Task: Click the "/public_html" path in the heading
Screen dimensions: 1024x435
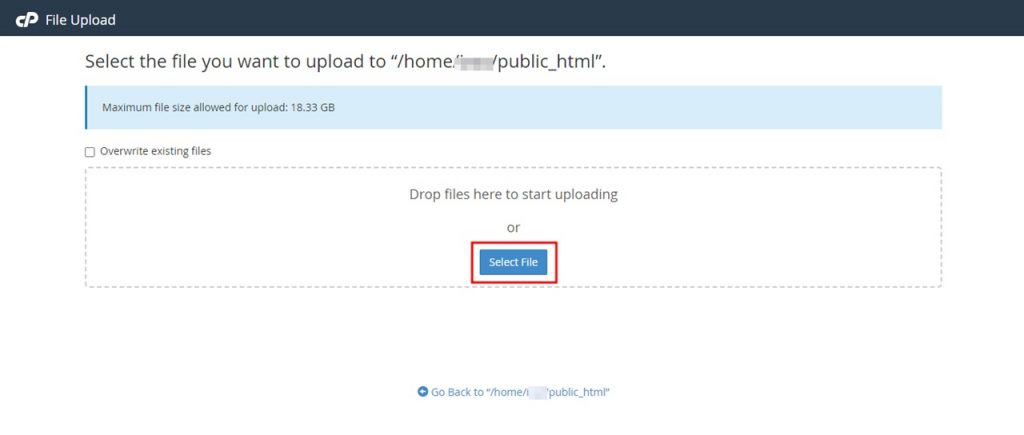Action: click(548, 62)
